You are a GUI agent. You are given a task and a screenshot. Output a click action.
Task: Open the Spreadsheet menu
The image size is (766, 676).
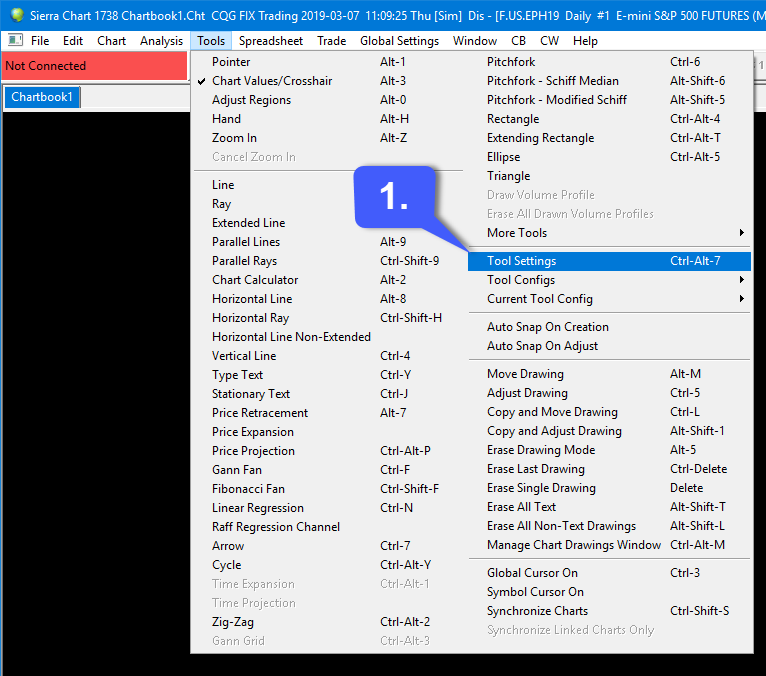coord(271,41)
